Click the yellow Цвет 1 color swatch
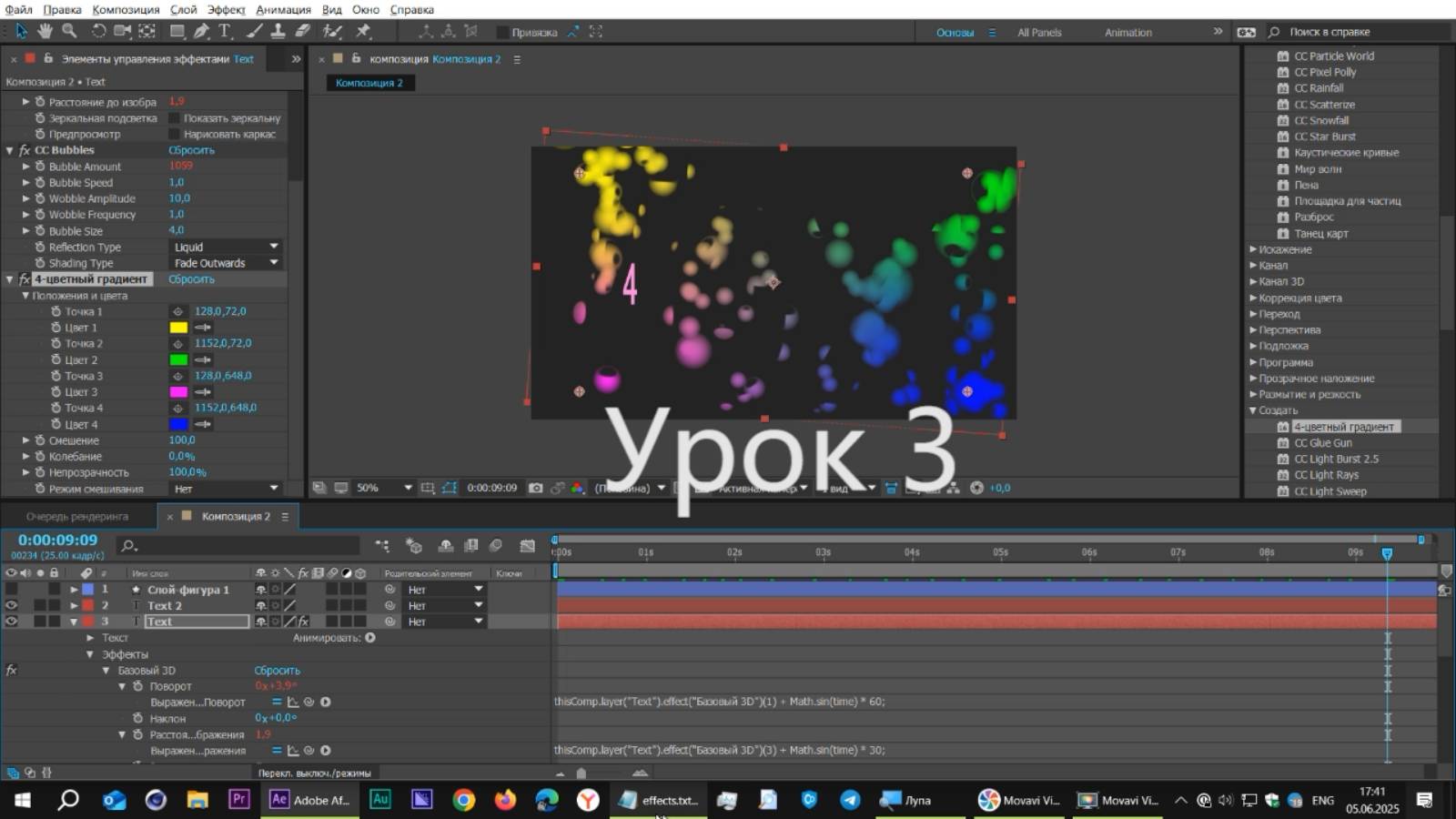The image size is (1456, 819). coord(180,327)
